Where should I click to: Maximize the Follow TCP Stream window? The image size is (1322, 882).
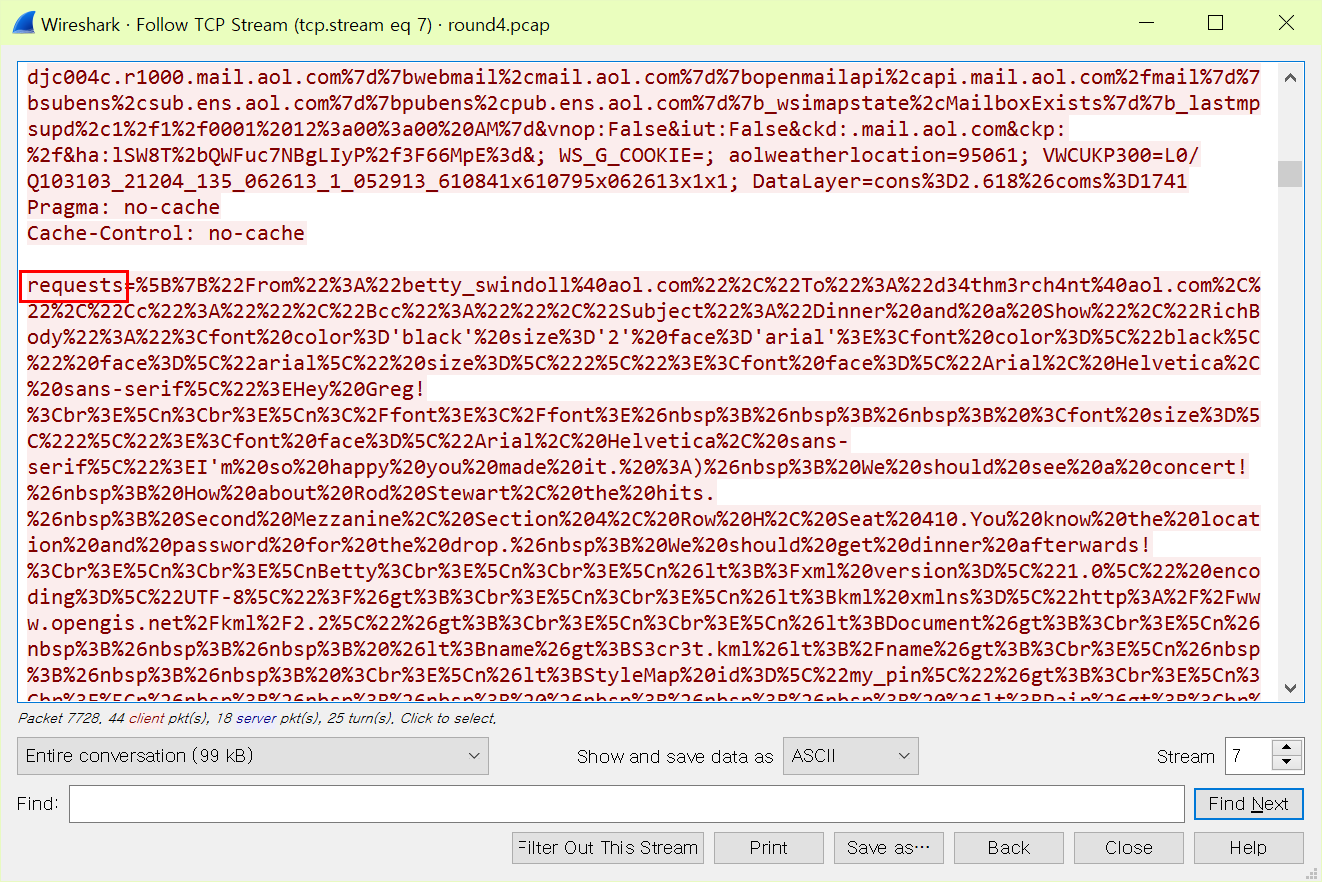coord(1215,24)
